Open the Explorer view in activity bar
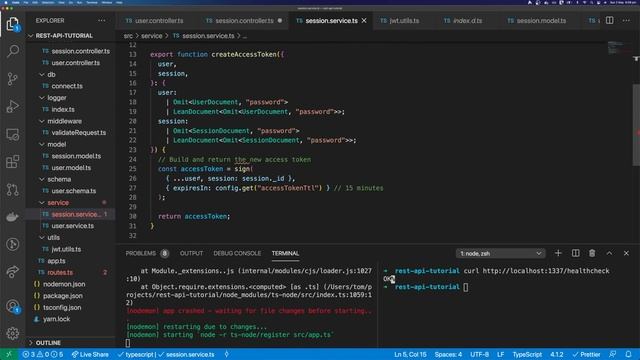 (x=13, y=24)
